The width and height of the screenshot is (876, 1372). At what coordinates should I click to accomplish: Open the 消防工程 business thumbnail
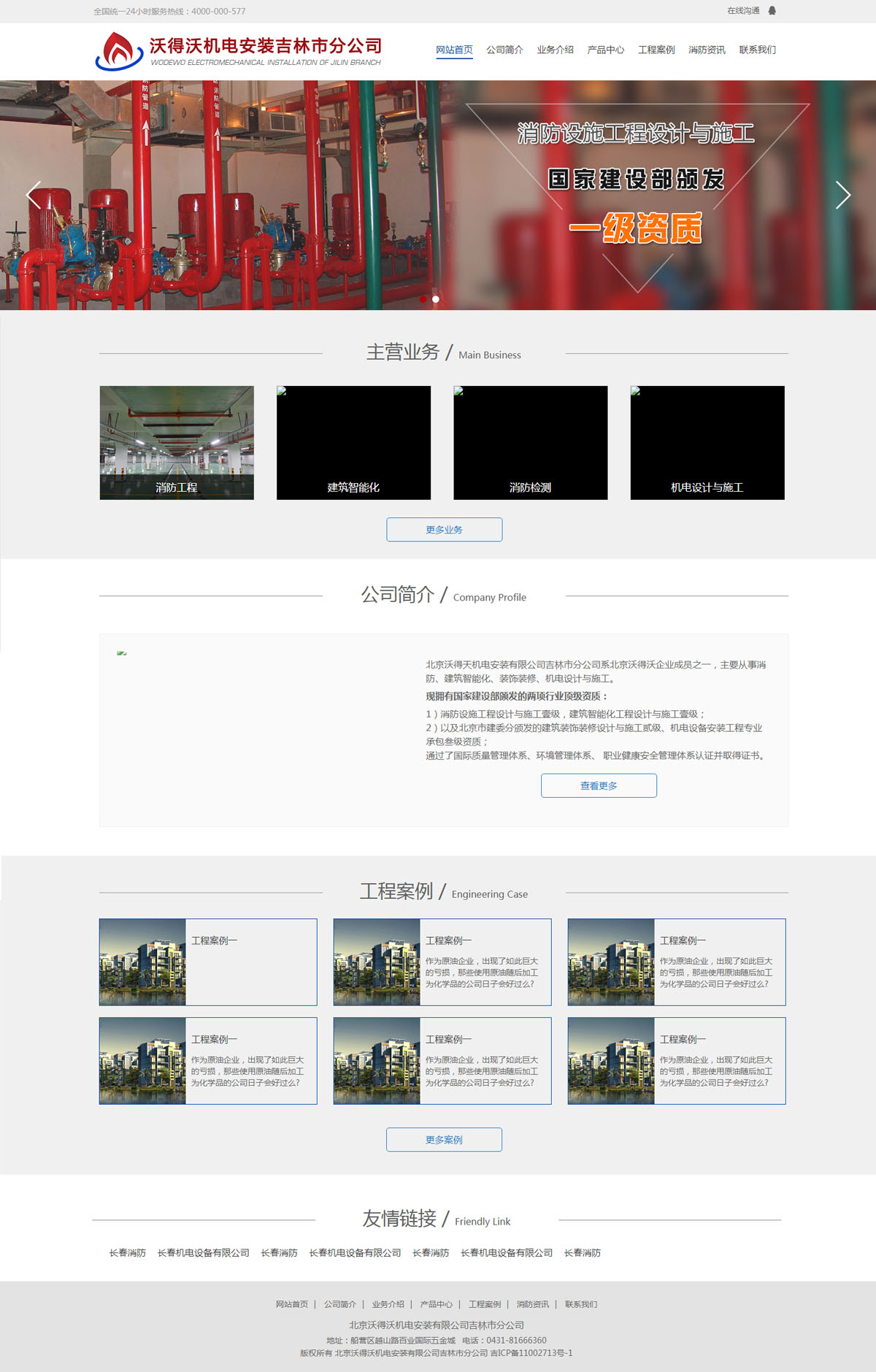click(177, 442)
